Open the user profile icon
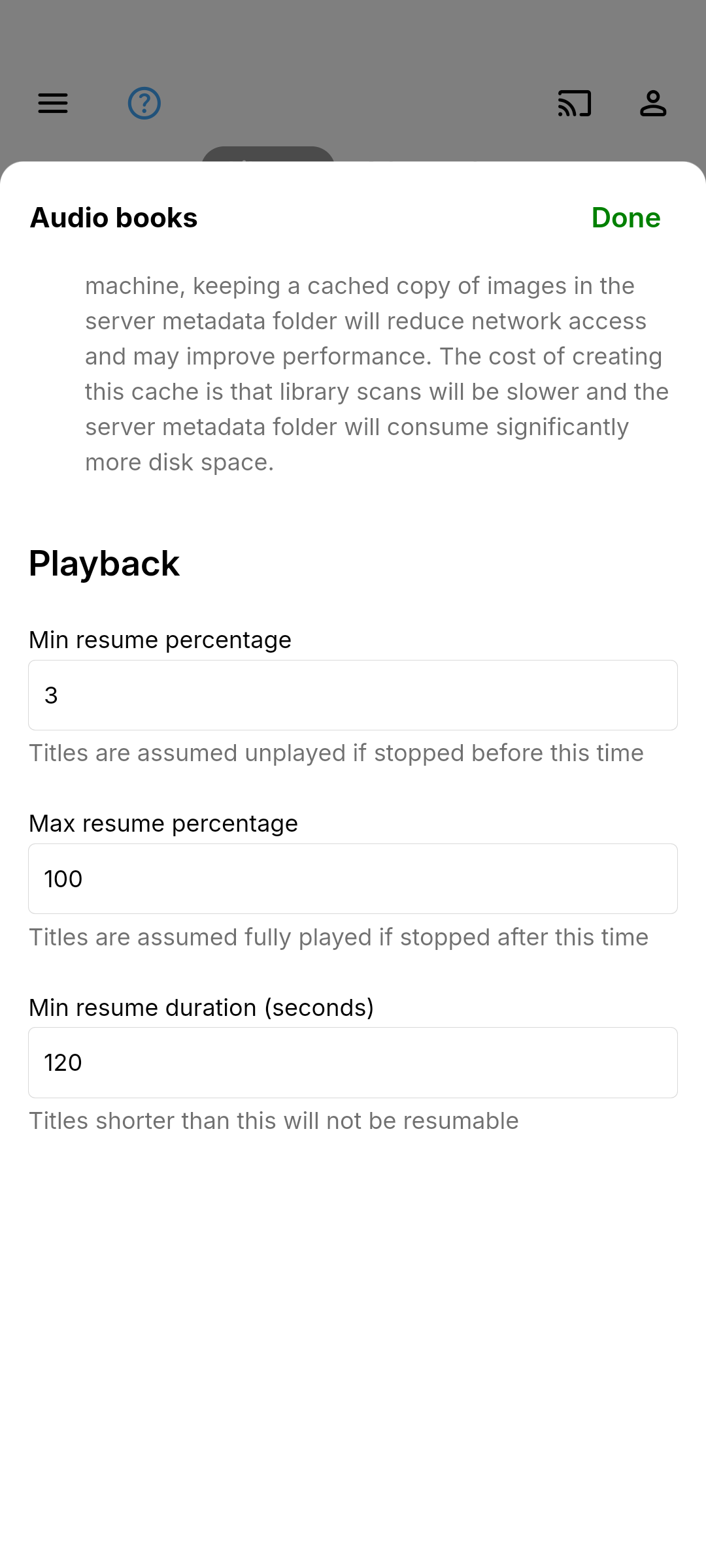Screen dimensions: 706x1568 [x=653, y=103]
